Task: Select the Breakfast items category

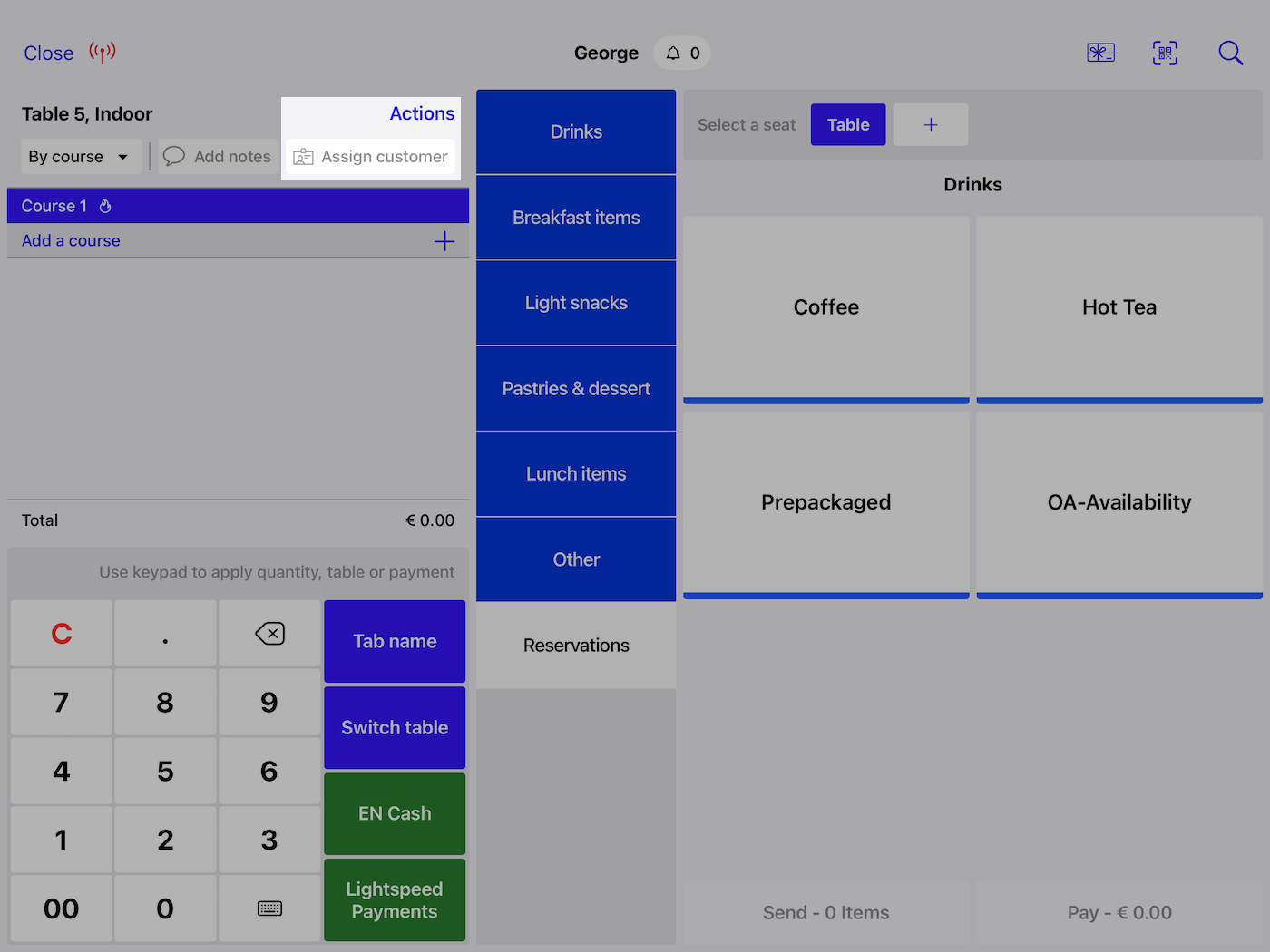Action: pyautogui.click(x=576, y=218)
